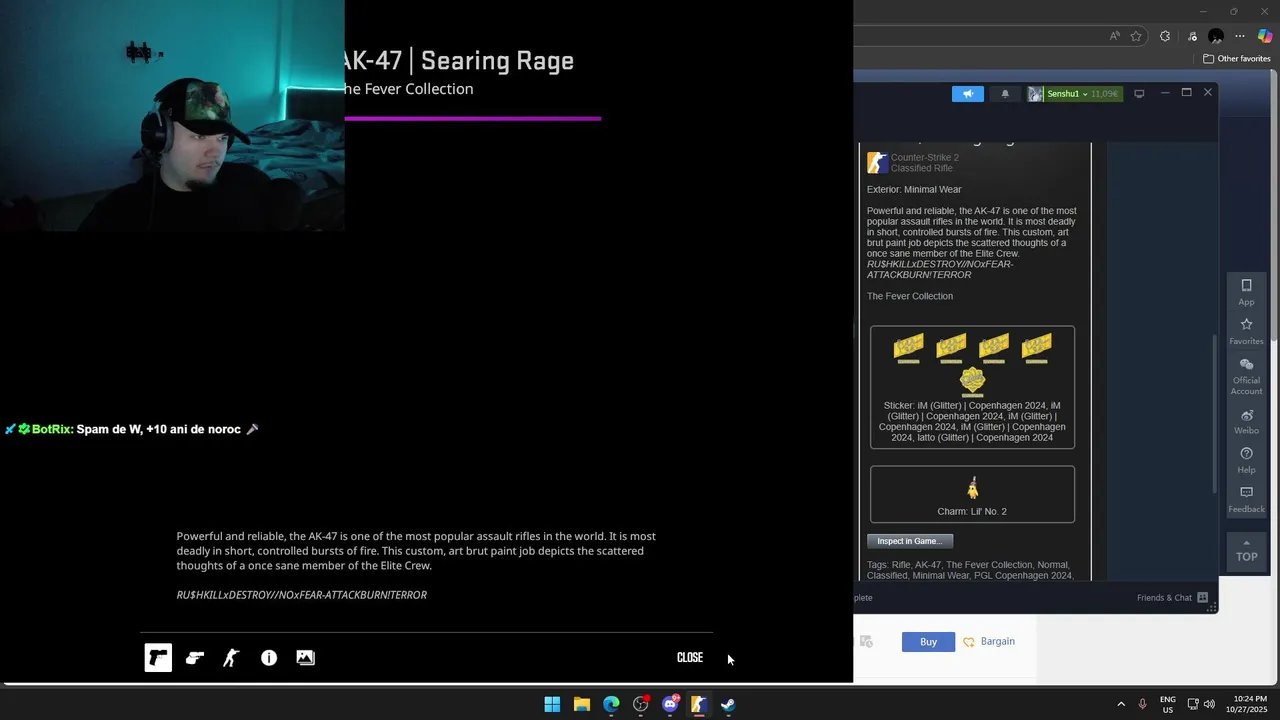1280x720 pixels.
Task: Click the Edge collections music icon
Action: [x=1190, y=36]
